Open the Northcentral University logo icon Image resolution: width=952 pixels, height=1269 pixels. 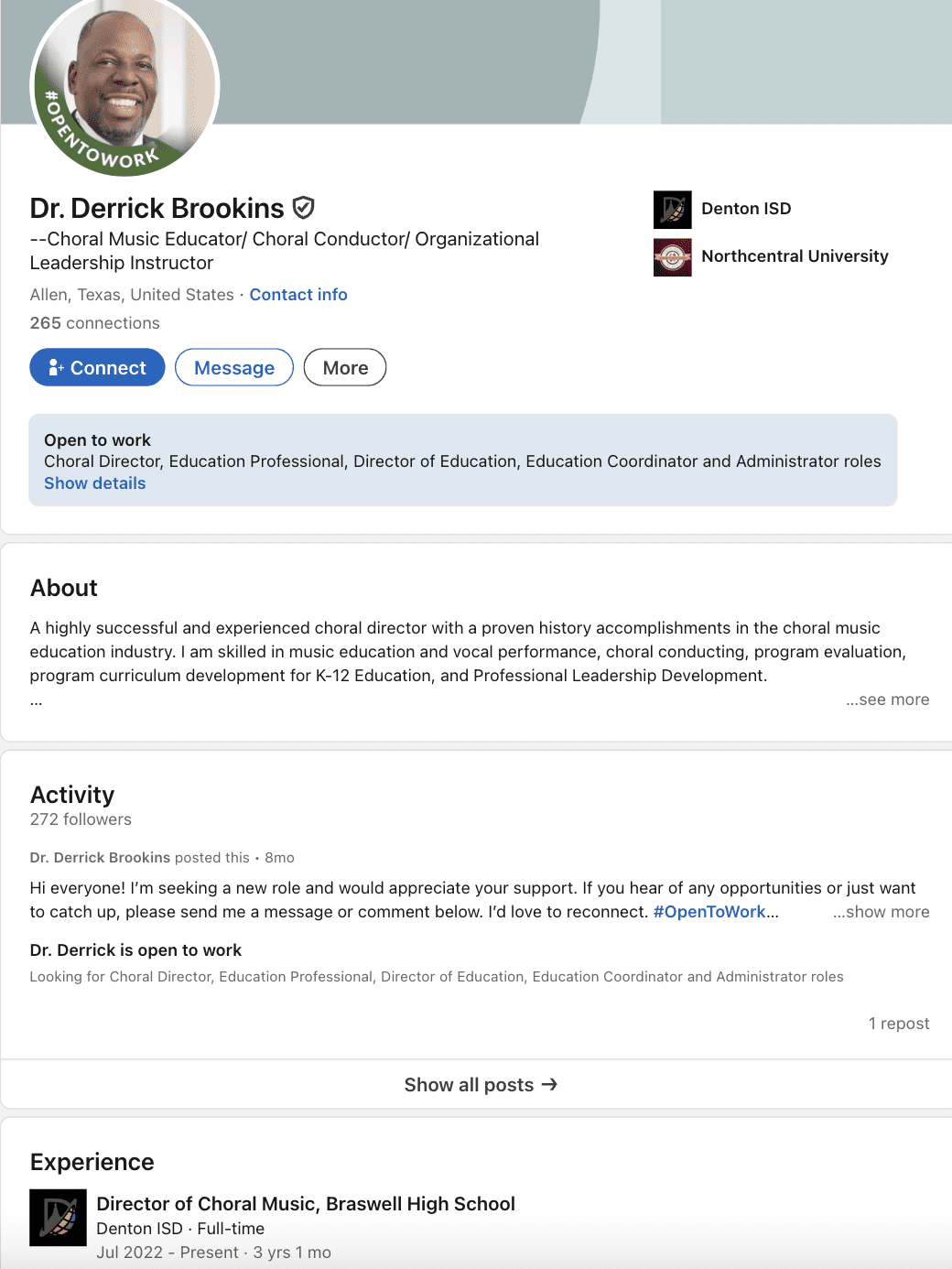pos(673,257)
